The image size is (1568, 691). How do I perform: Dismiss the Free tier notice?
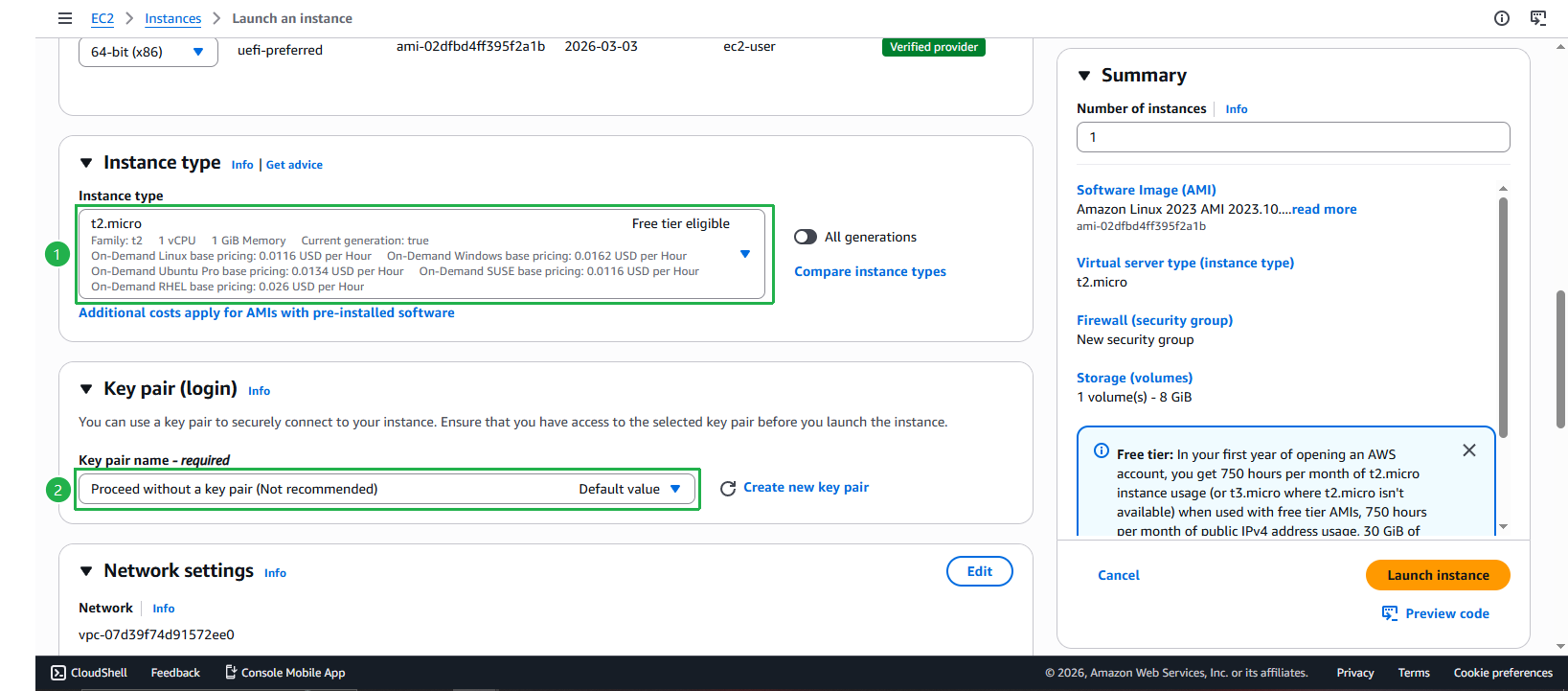coord(1469,450)
